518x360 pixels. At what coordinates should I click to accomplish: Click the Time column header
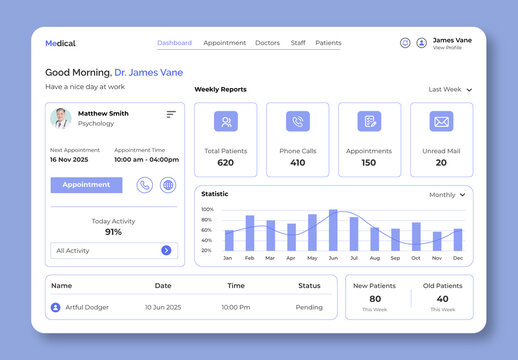(x=236, y=286)
